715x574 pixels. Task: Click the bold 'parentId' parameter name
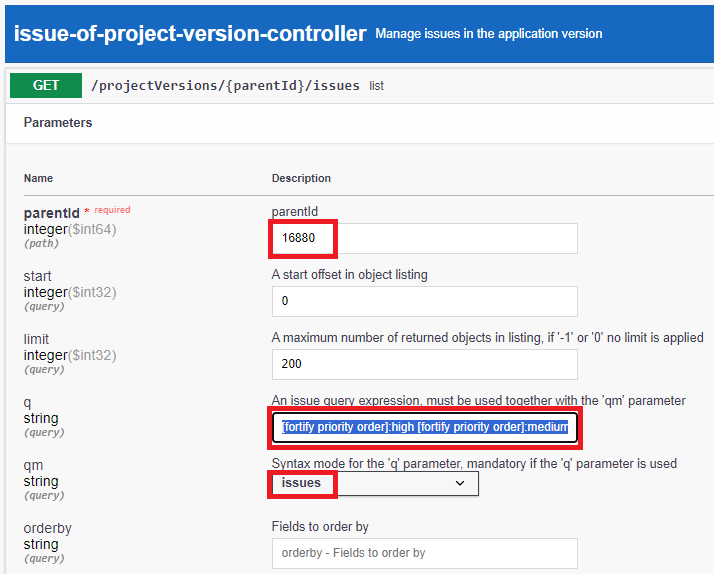pos(51,213)
